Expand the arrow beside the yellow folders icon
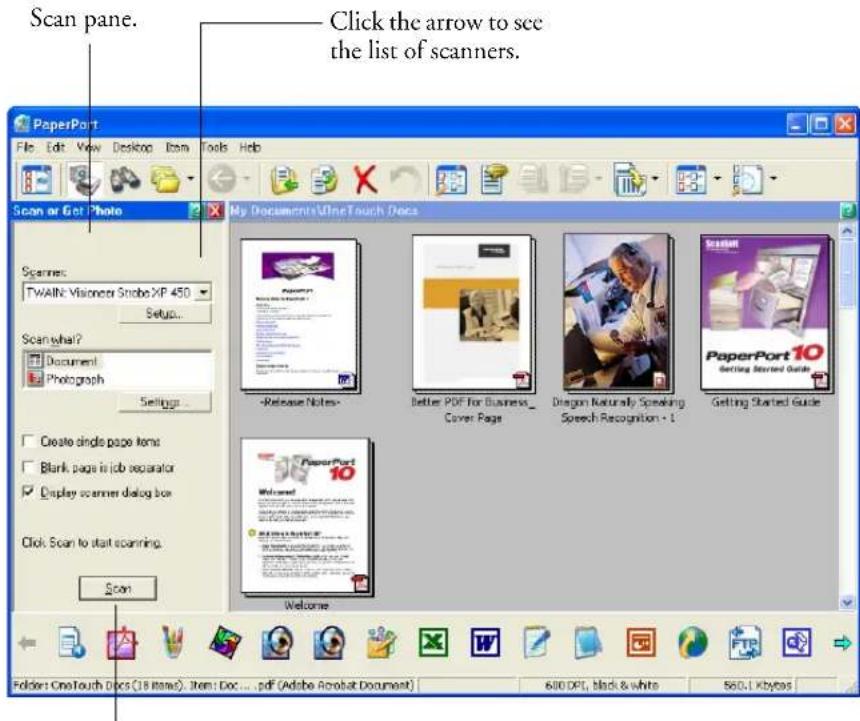860x721 pixels. point(190,178)
